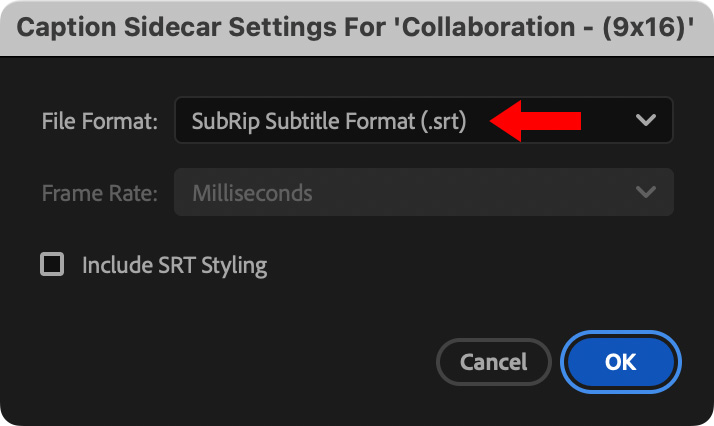Click the red arrow pointing at .srt
714x426 pixels.
[539, 120]
